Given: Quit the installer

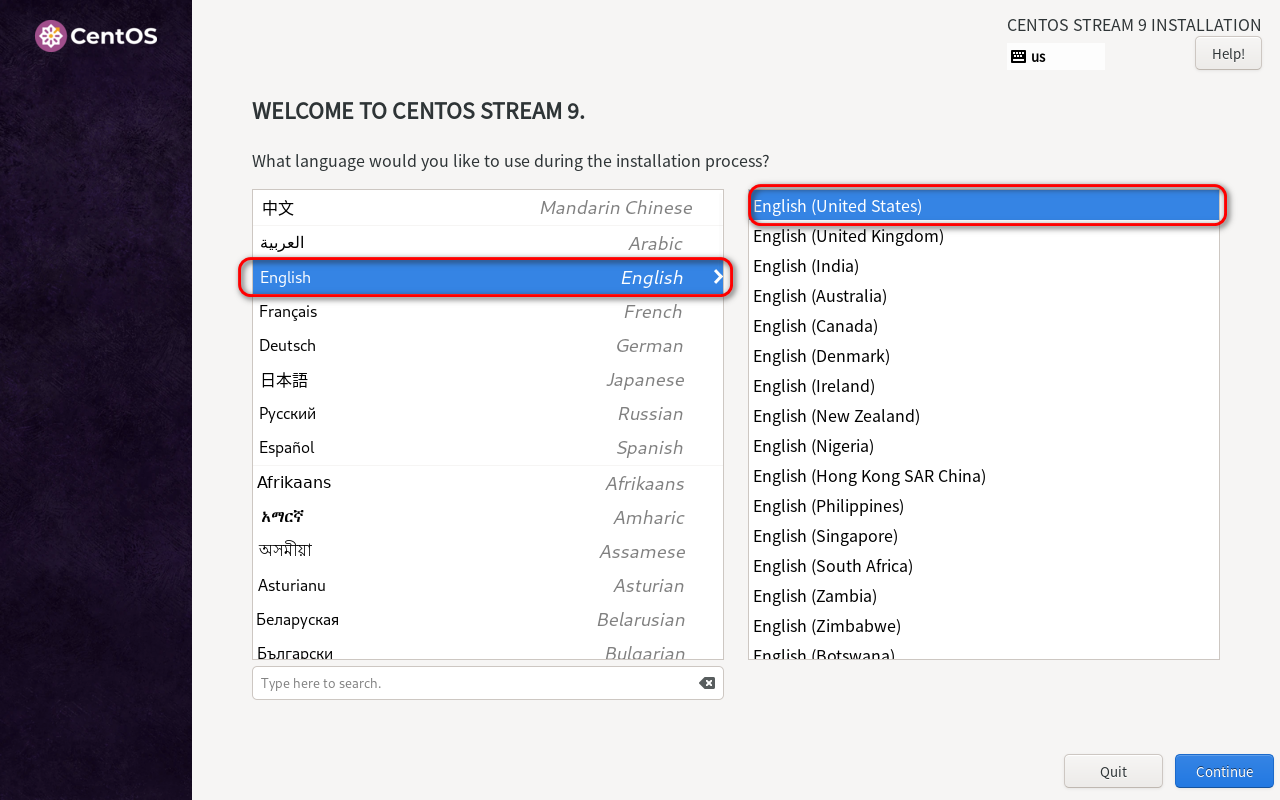Looking at the screenshot, I should pos(1113,771).
